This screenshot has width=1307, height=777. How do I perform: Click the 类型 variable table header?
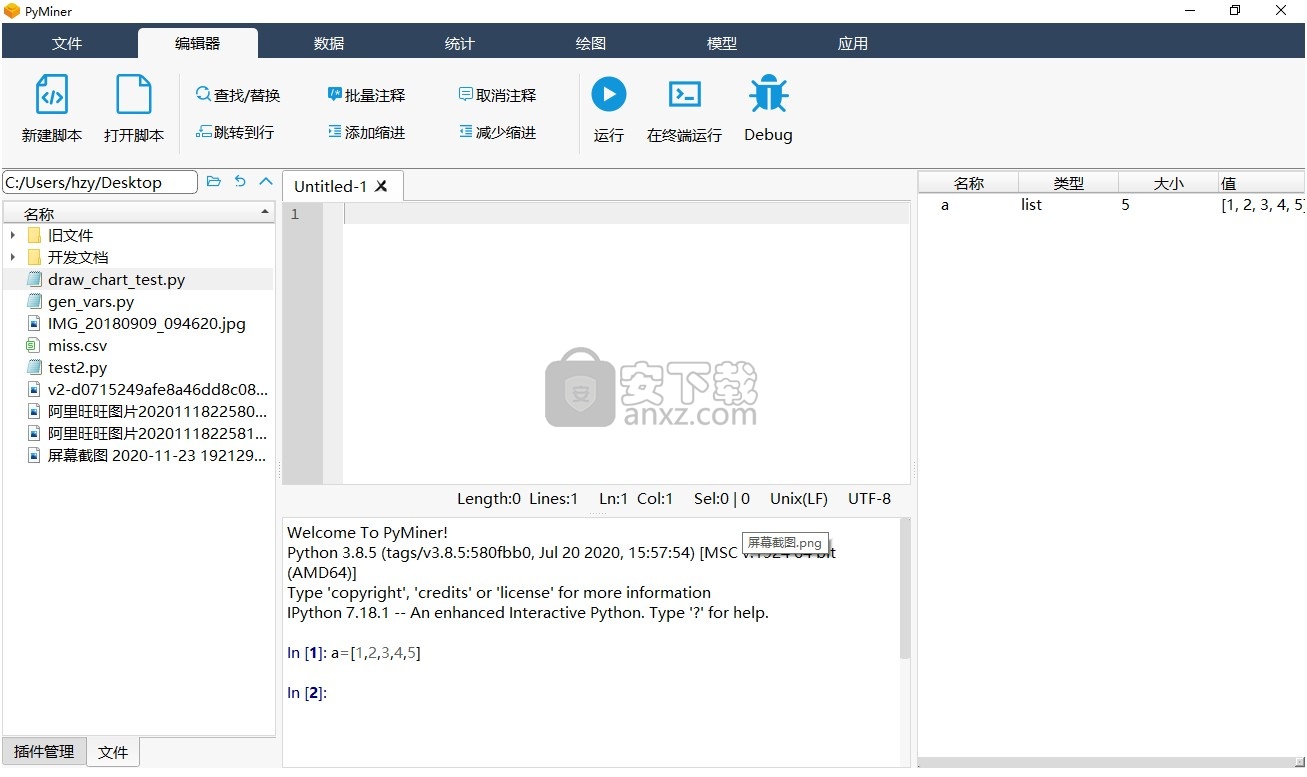click(1069, 183)
